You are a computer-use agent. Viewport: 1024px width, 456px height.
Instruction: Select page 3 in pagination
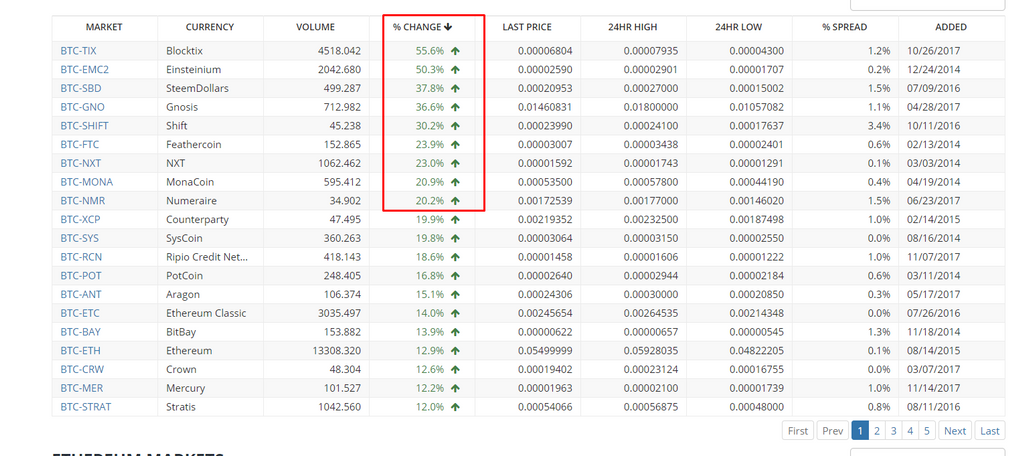point(893,431)
